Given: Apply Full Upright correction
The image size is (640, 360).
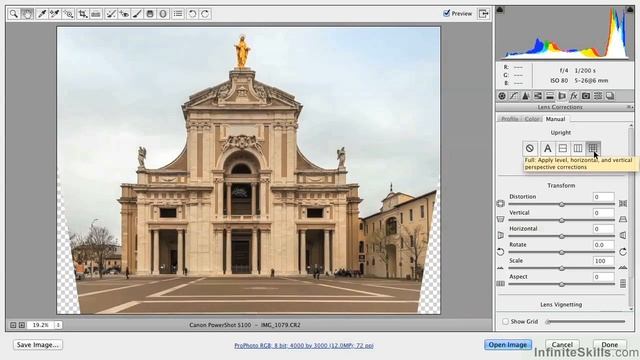Looking at the screenshot, I should (593, 148).
